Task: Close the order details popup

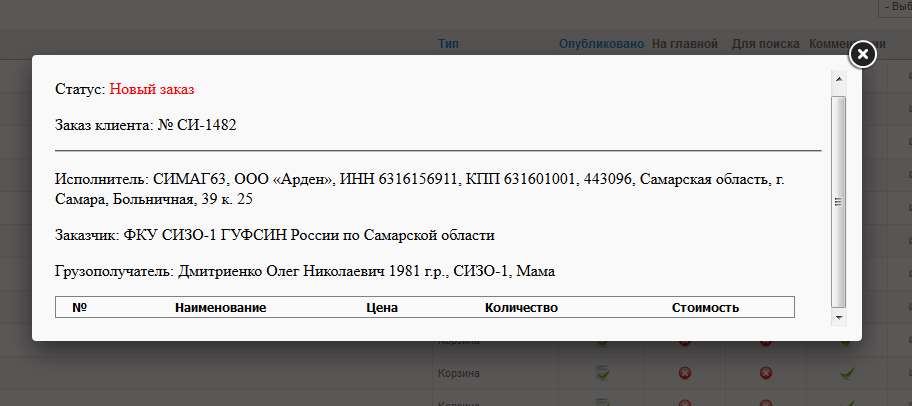Action: point(863,54)
